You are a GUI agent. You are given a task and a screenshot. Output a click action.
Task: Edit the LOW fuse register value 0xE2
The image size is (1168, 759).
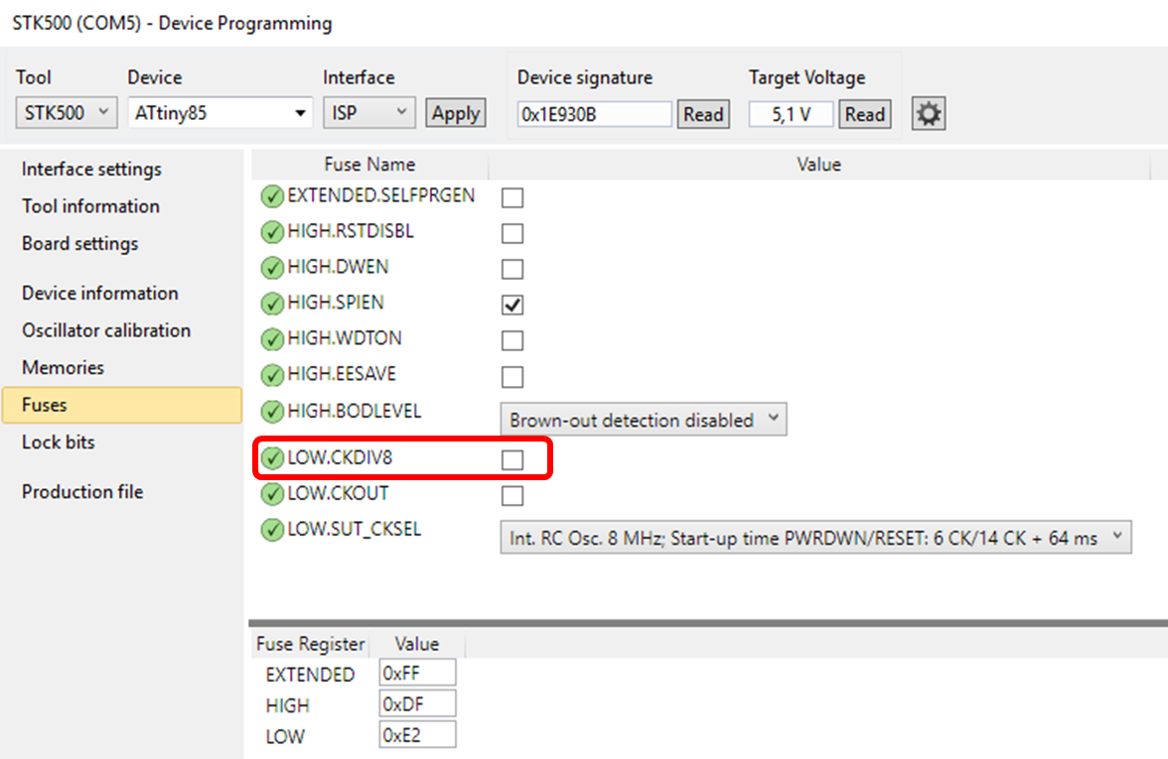pyautogui.click(x=417, y=735)
